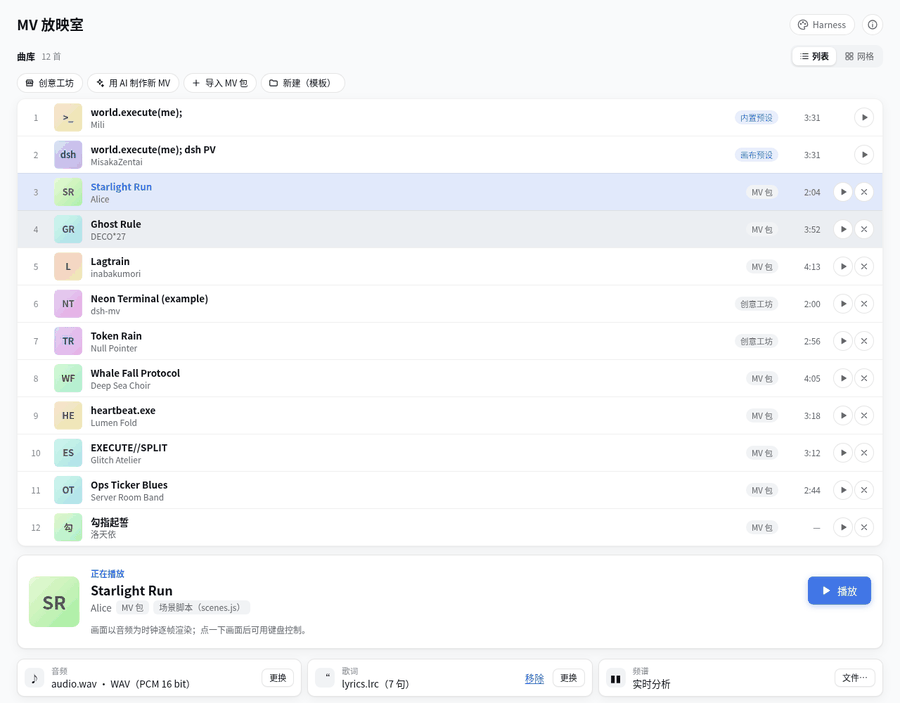The height and width of the screenshot is (703, 900).
Task: Click the audio music note icon
Action: tap(34, 678)
